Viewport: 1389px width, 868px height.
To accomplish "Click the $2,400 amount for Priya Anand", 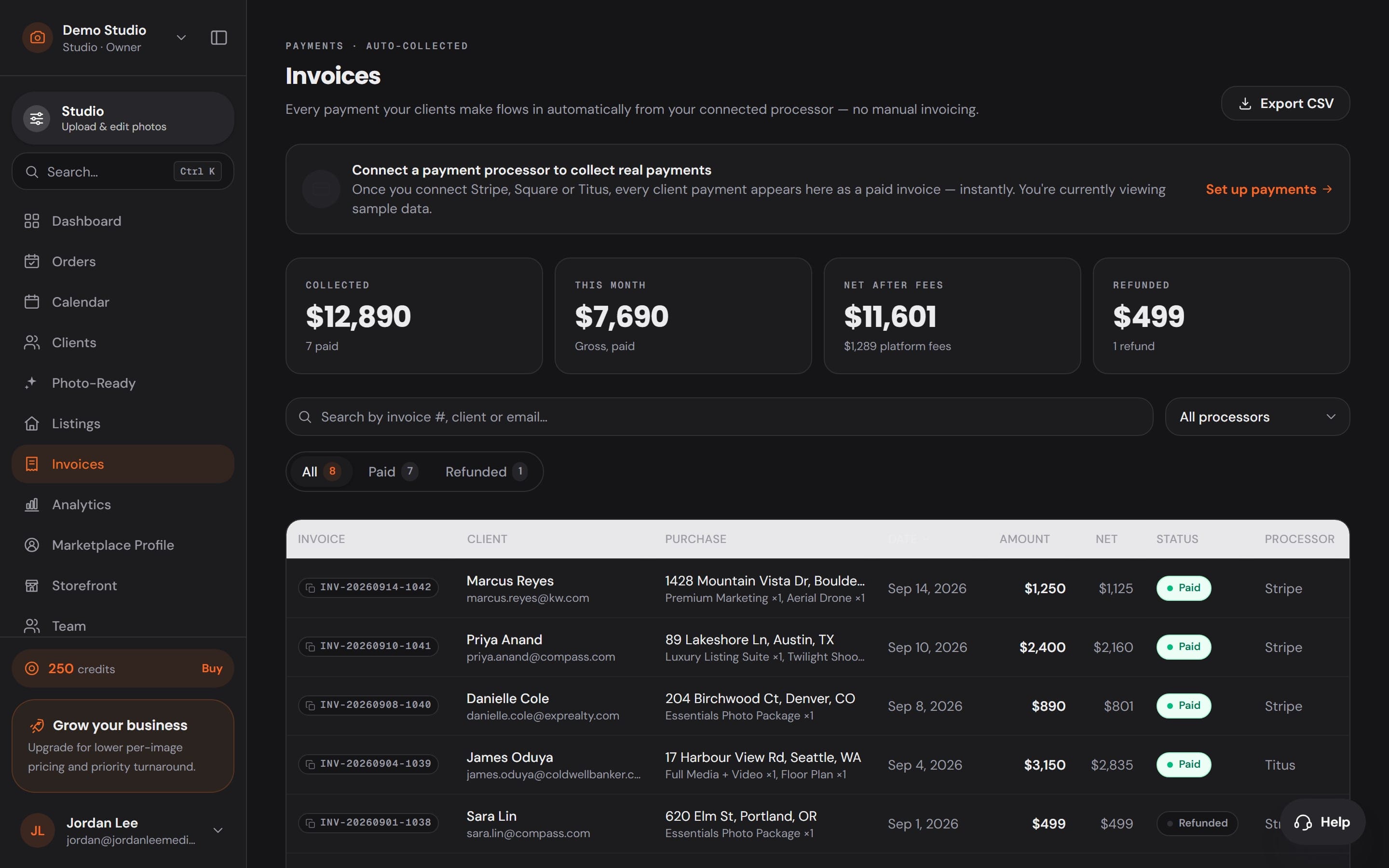I will point(1042,647).
